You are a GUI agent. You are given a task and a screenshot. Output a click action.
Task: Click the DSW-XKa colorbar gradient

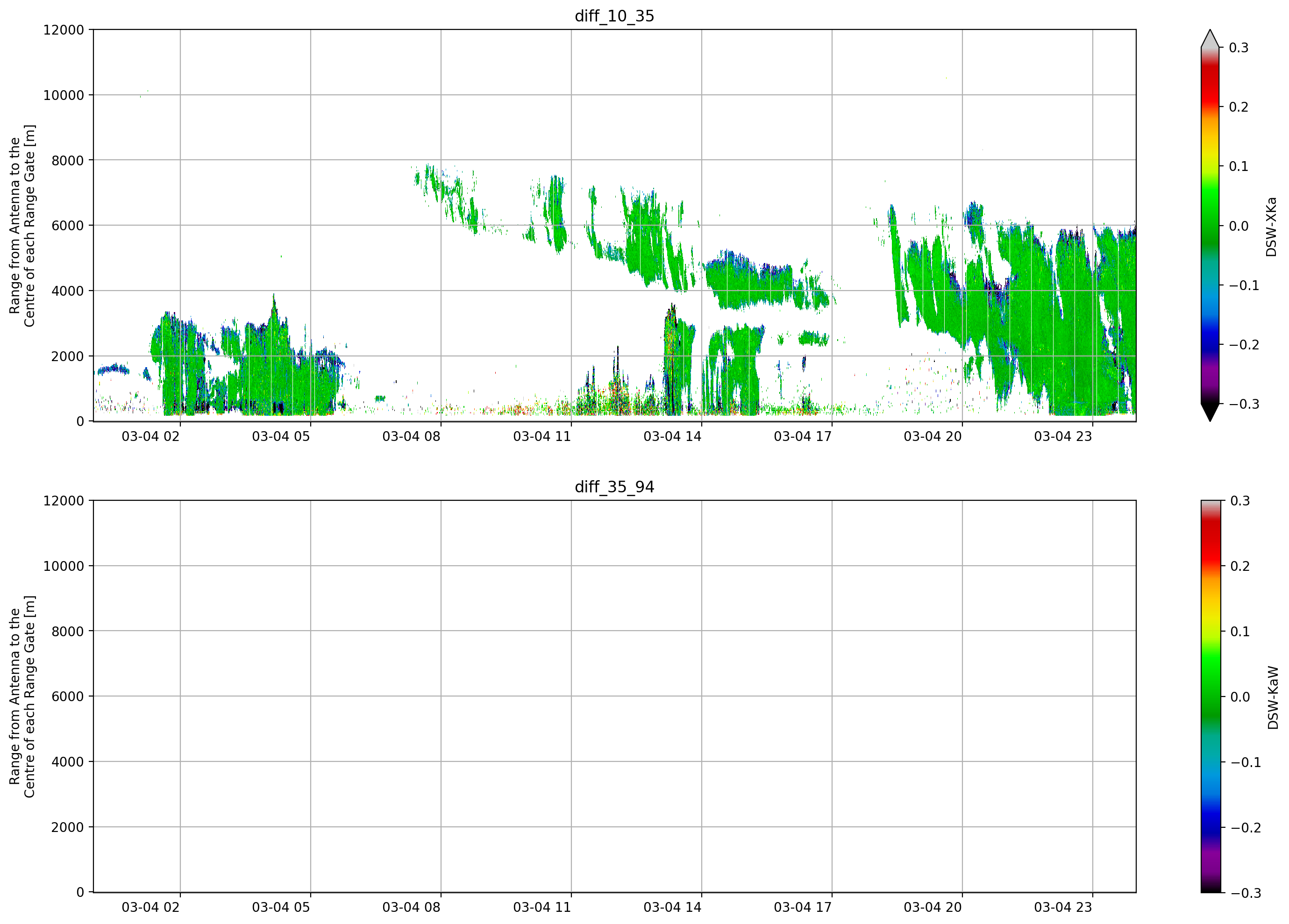point(1210,226)
